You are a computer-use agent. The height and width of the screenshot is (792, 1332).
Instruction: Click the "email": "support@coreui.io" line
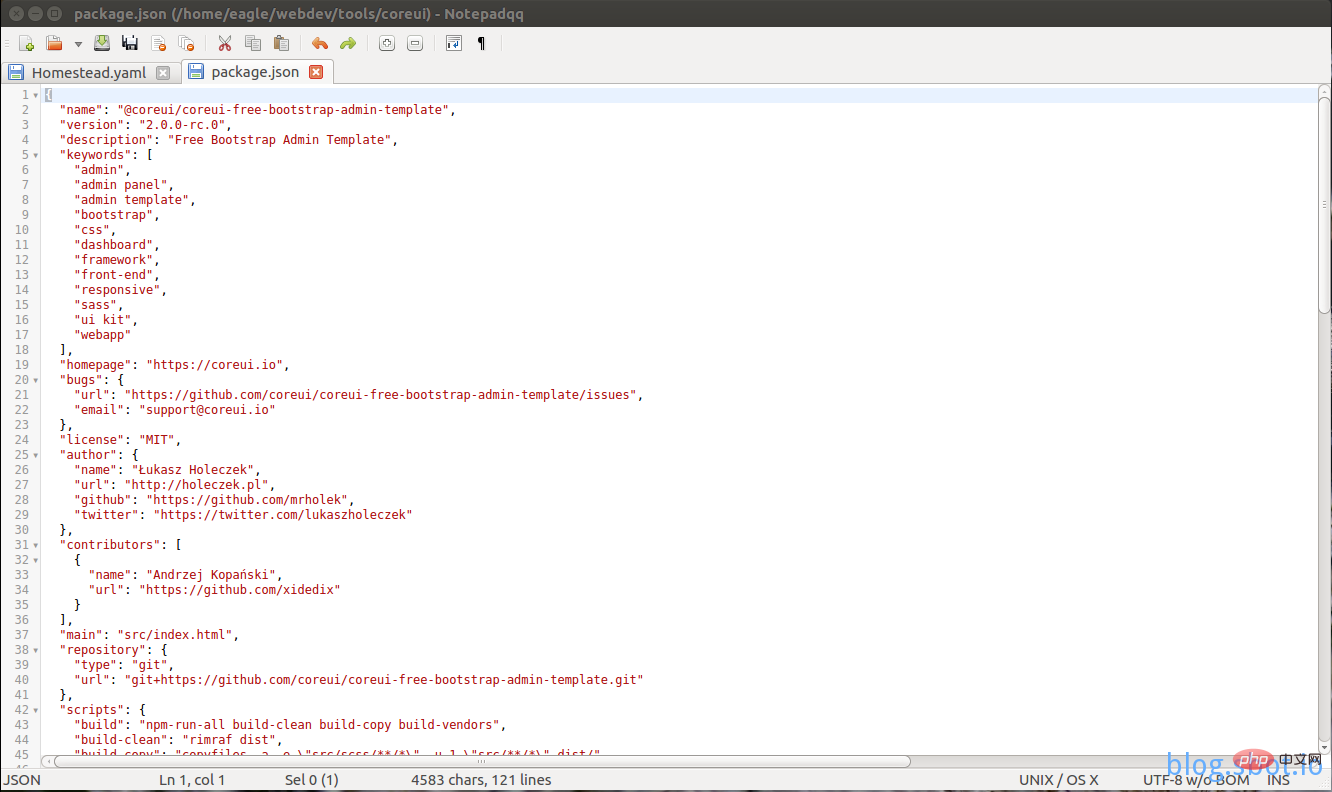pyautogui.click(x=175, y=410)
